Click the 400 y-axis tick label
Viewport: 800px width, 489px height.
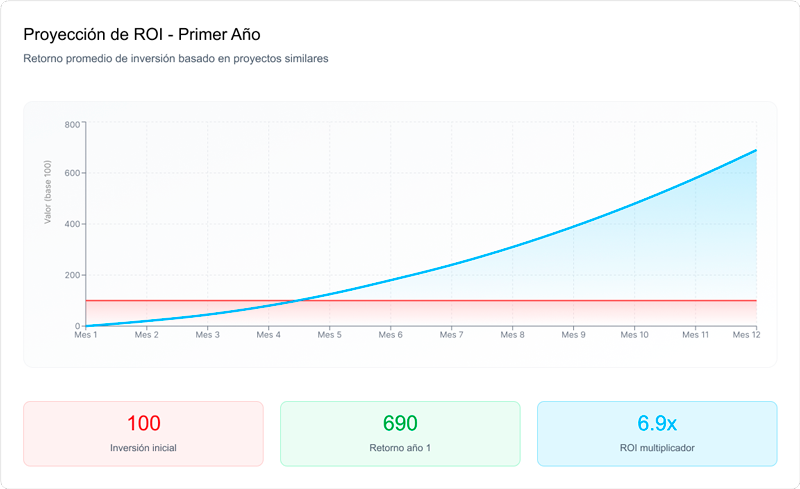pos(72,224)
